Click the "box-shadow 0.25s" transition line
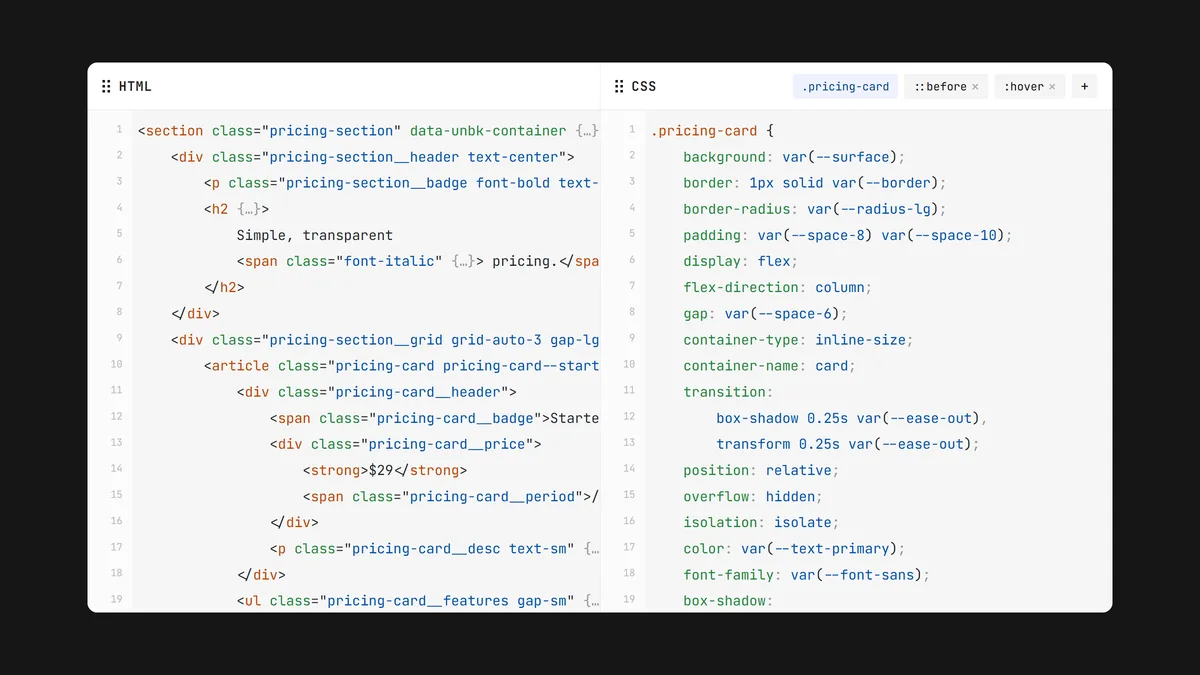Screen dimensions: 1200x675 click(852, 418)
